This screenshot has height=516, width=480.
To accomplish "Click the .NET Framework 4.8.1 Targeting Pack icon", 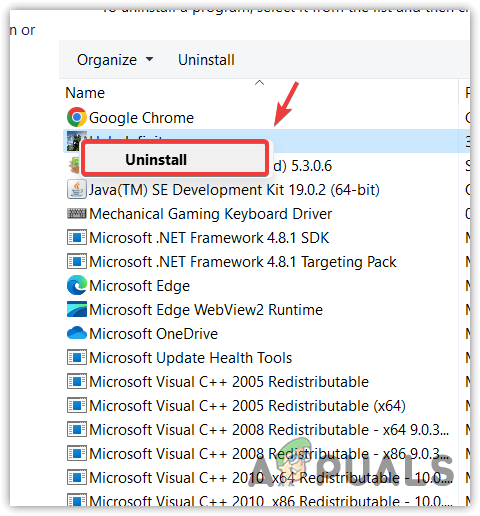I will click(77, 261).
